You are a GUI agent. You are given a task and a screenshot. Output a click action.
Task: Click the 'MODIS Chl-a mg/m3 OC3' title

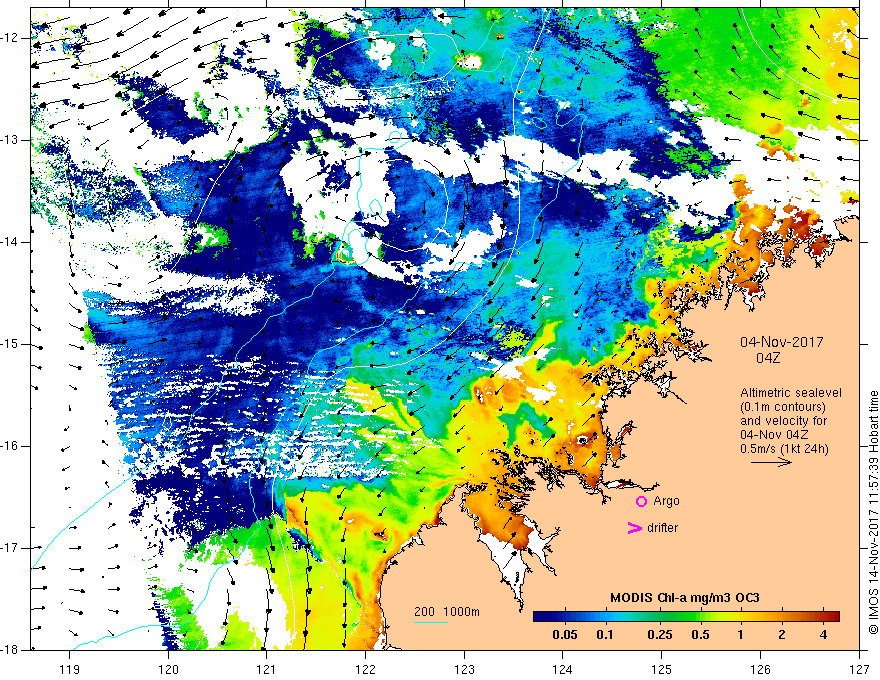pos(685,598)
